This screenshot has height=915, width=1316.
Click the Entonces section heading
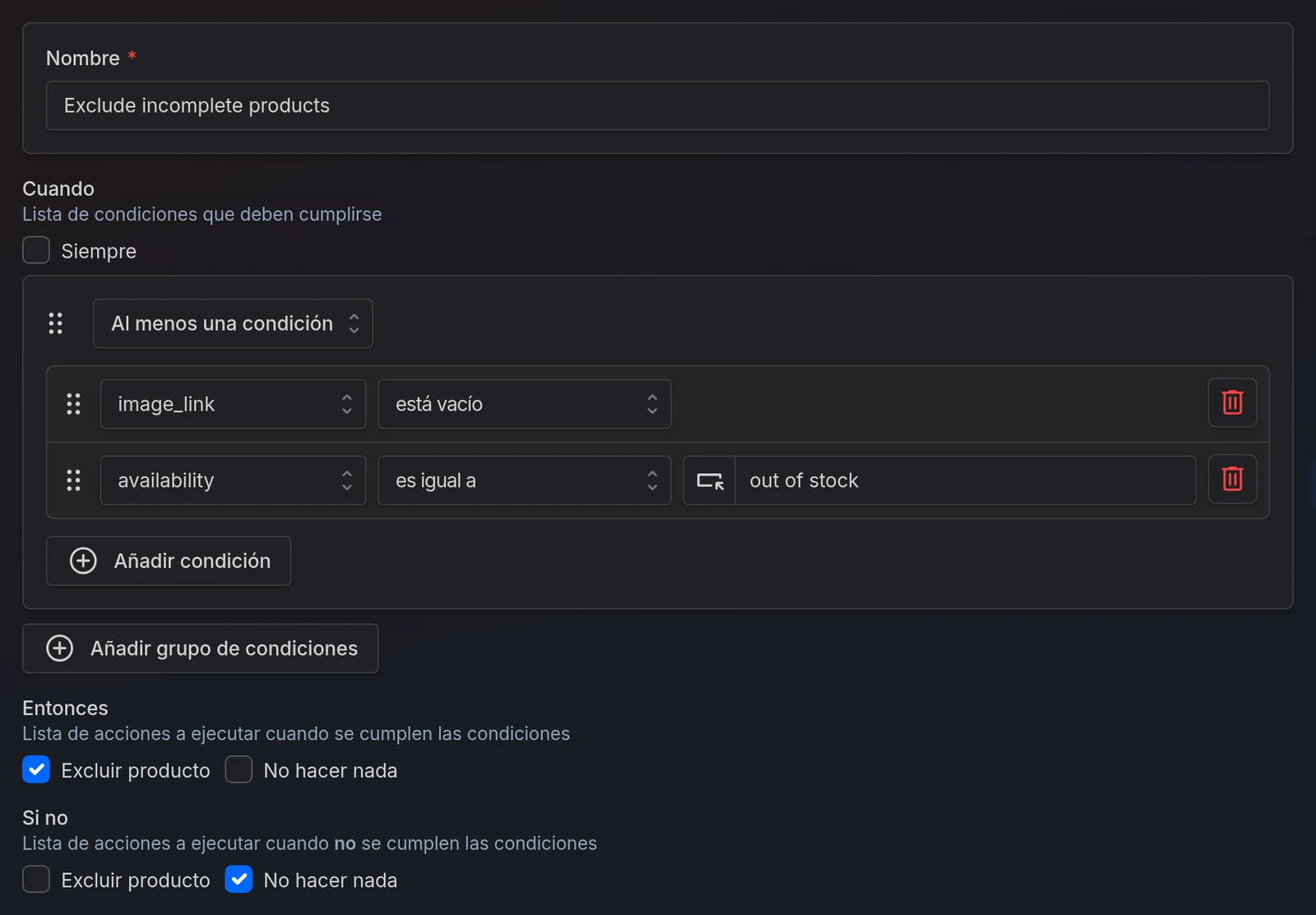pos(65,708)
